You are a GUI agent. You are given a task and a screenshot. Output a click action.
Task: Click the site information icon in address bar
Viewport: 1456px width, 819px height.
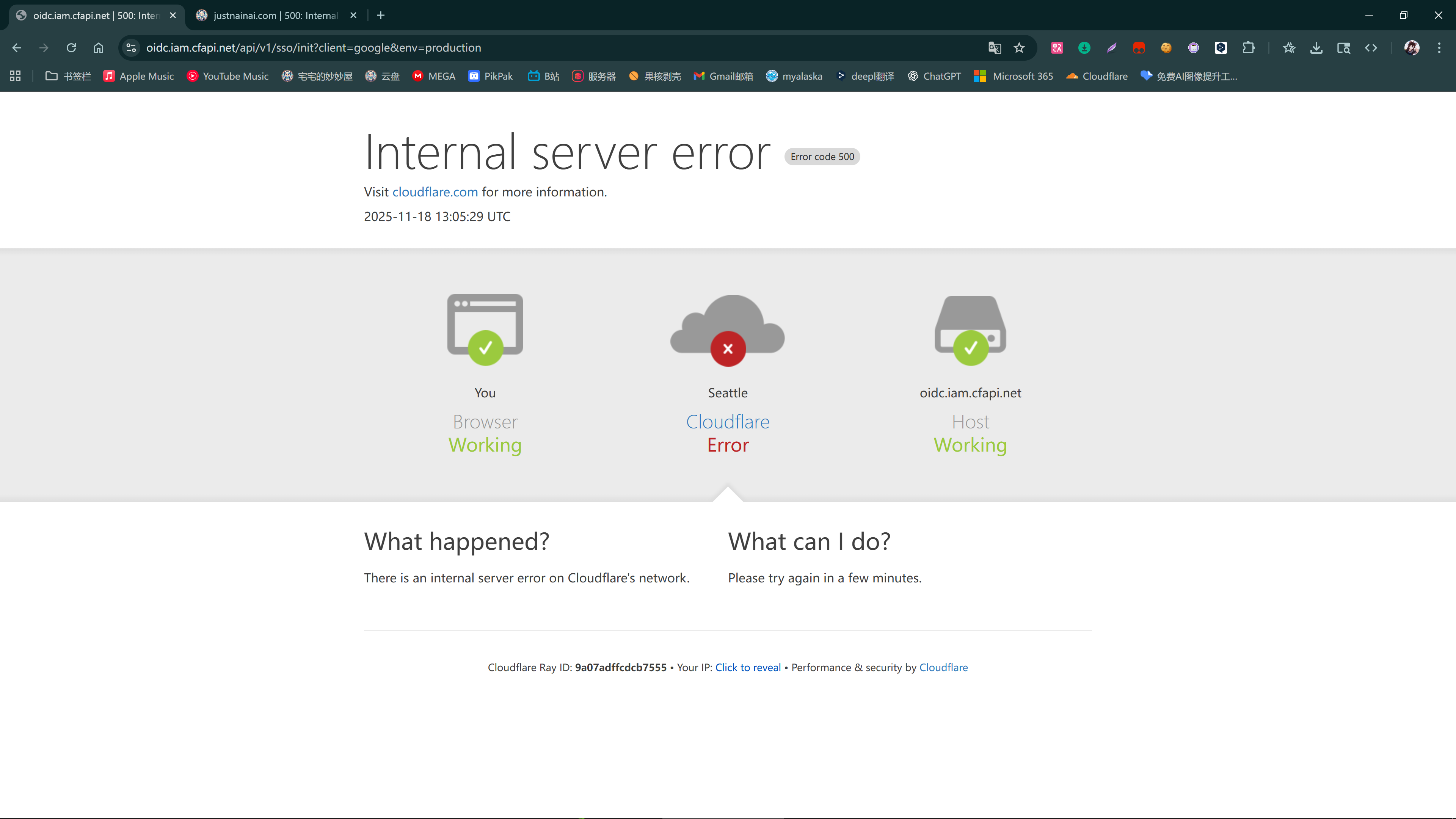coord(132,48)
